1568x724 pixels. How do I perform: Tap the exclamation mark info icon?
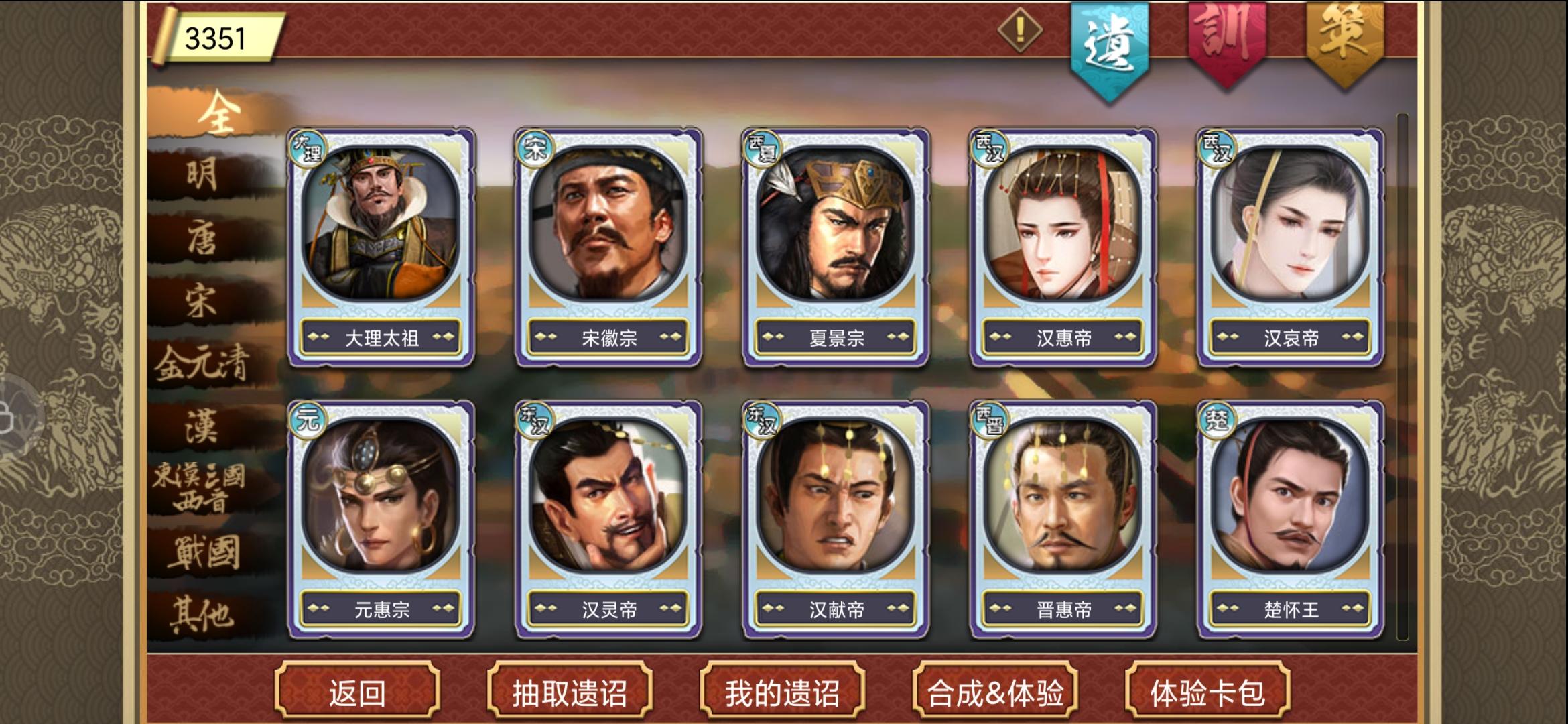pos(1019,29)
